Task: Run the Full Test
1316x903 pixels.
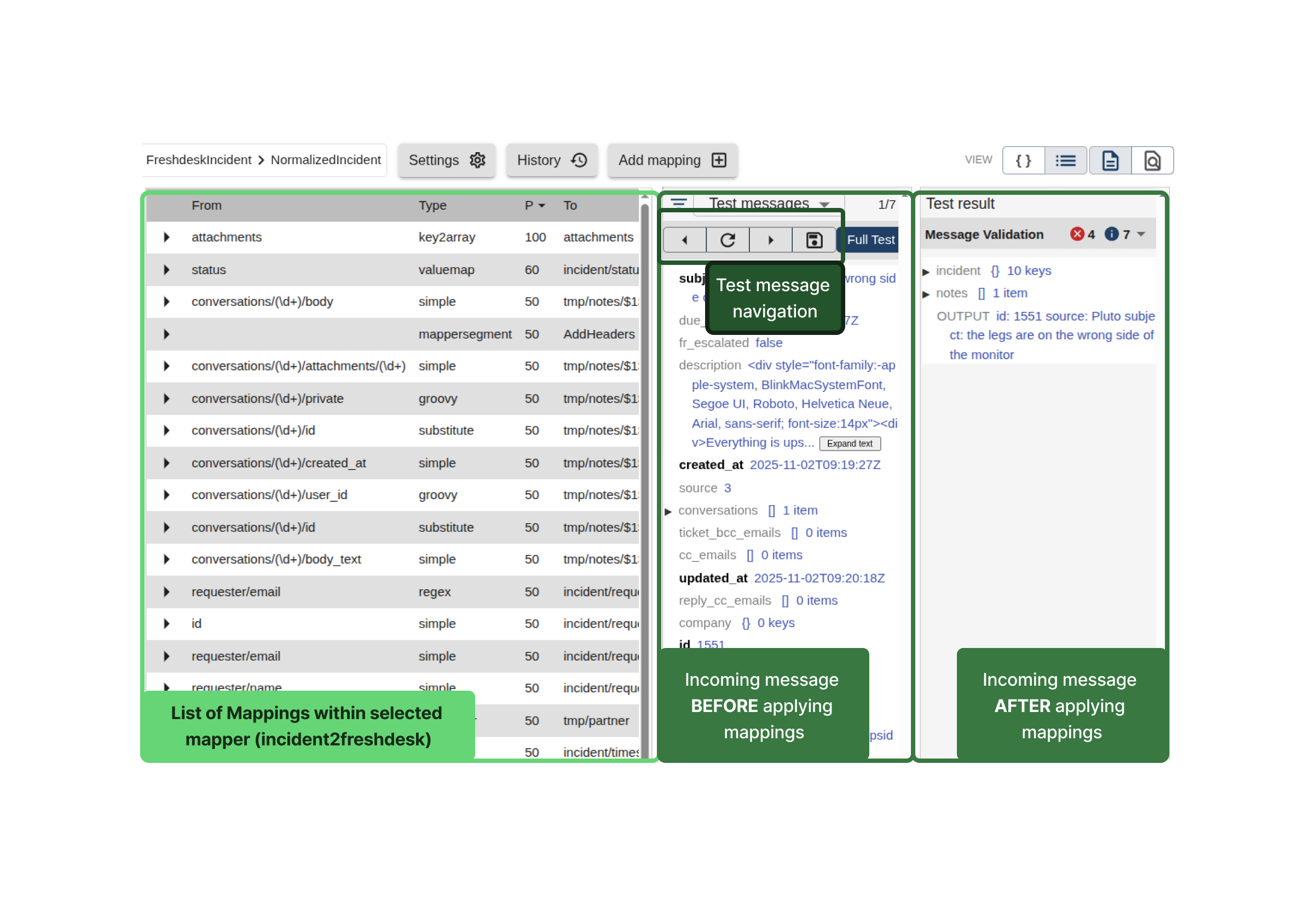Action: click(870, 240)
